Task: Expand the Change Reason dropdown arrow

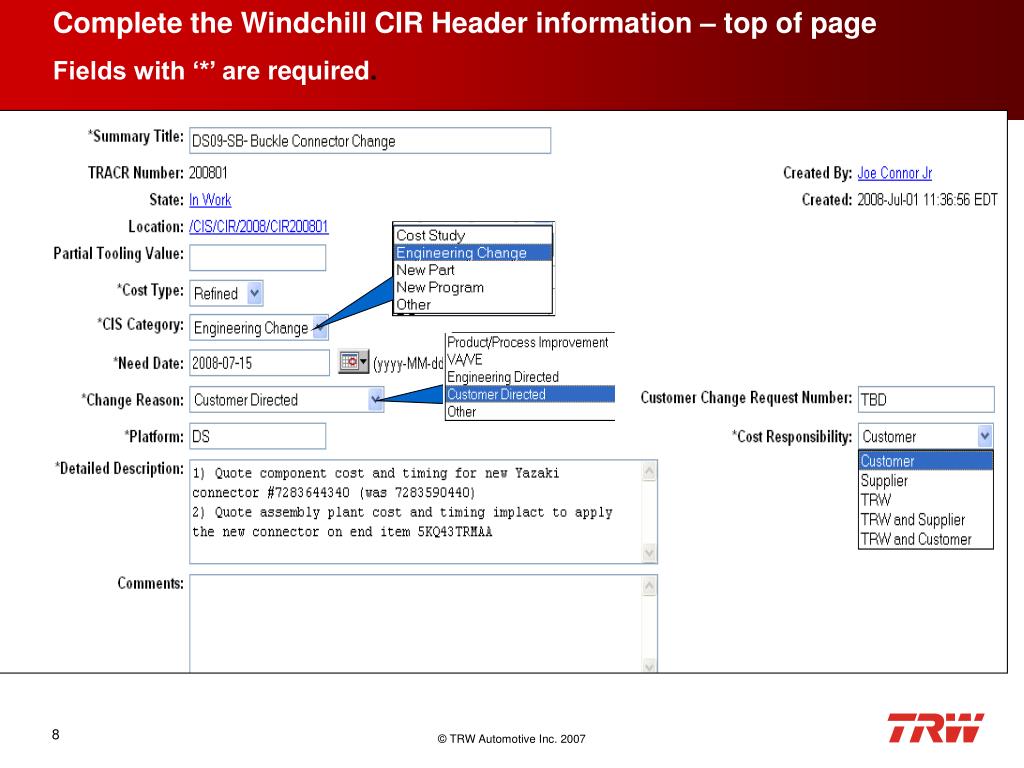Action: tap(376, 400)
